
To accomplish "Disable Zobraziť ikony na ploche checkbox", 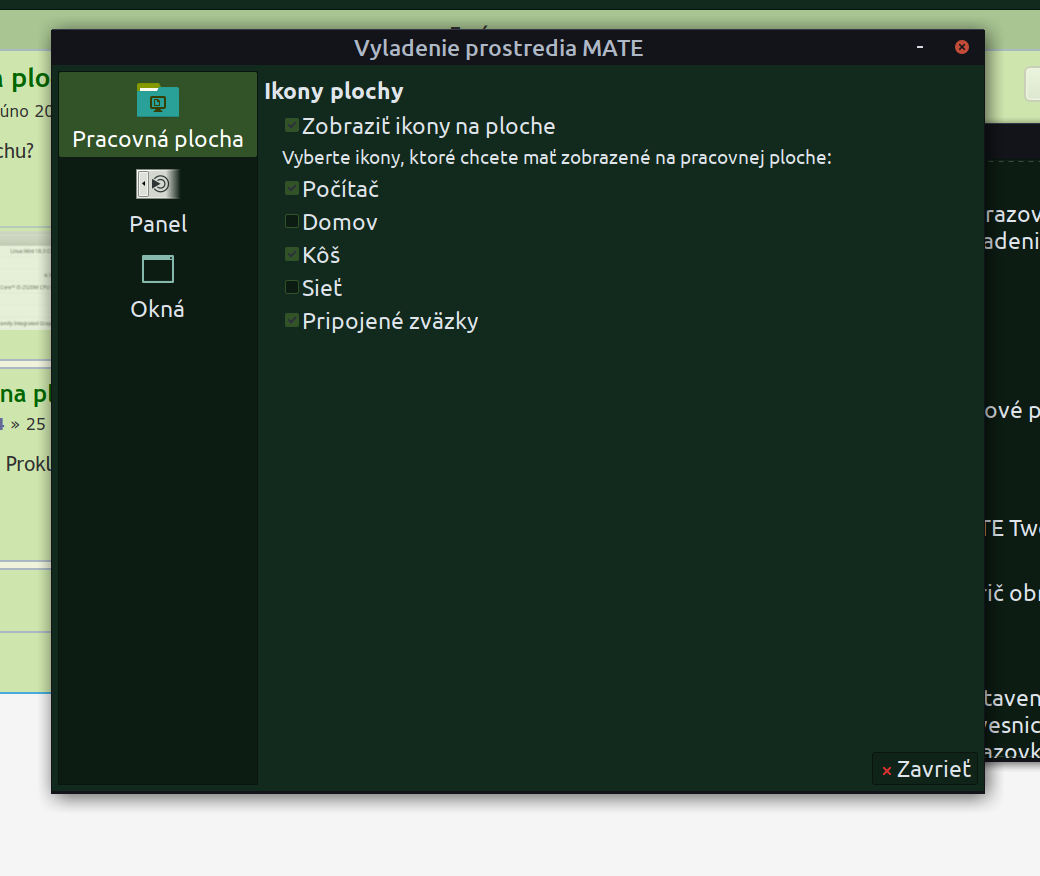I will [292, 126].
